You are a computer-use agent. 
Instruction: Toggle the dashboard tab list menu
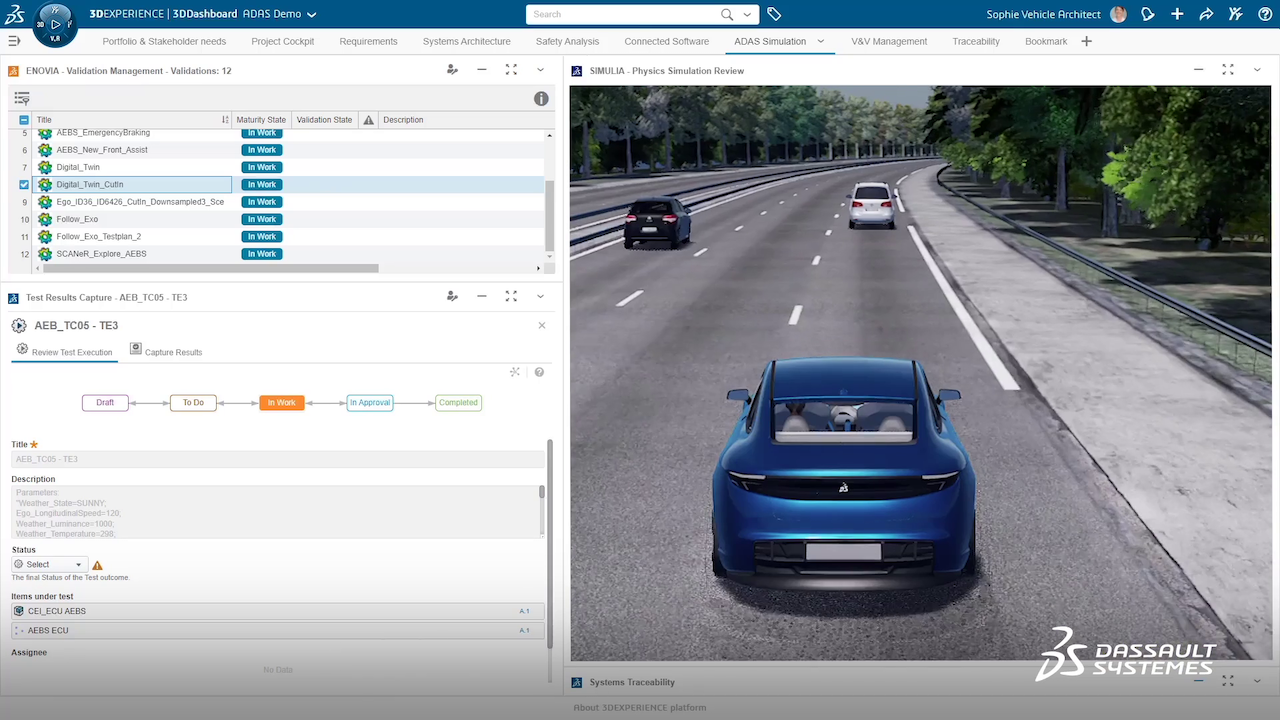click(14, 41)
